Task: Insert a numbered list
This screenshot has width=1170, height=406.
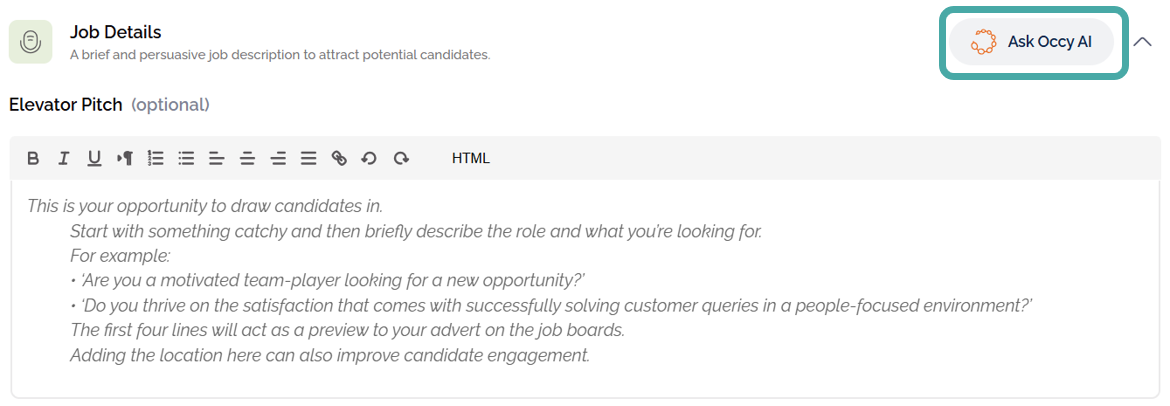Action: 155,158
